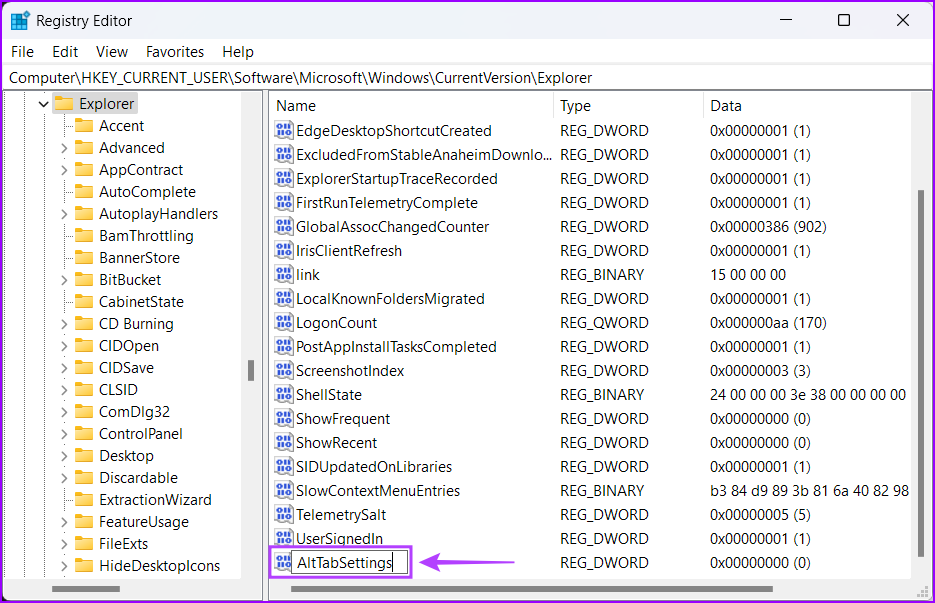Click the values pane vertical scrollbar
935x603 pixels.
[x=921, y=373]
